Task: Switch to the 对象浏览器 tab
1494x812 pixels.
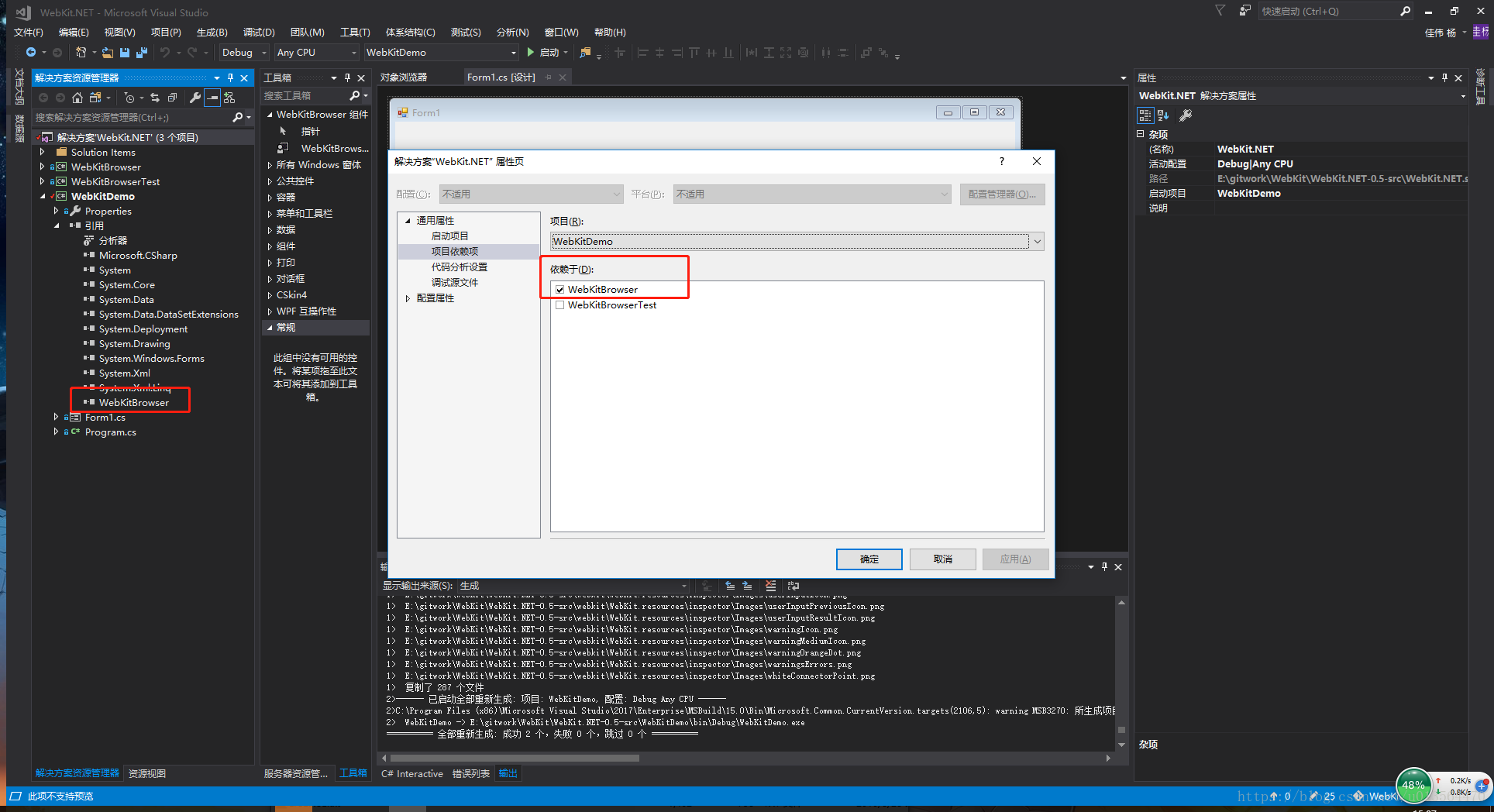Action: (404, 77)
